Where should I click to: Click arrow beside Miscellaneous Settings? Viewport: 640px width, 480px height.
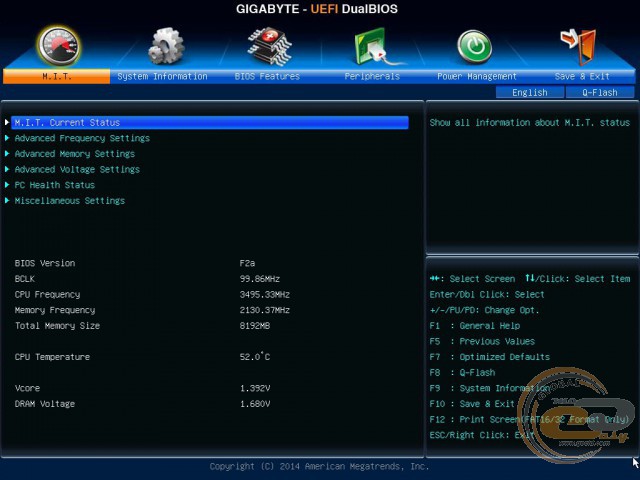(7, 200)
